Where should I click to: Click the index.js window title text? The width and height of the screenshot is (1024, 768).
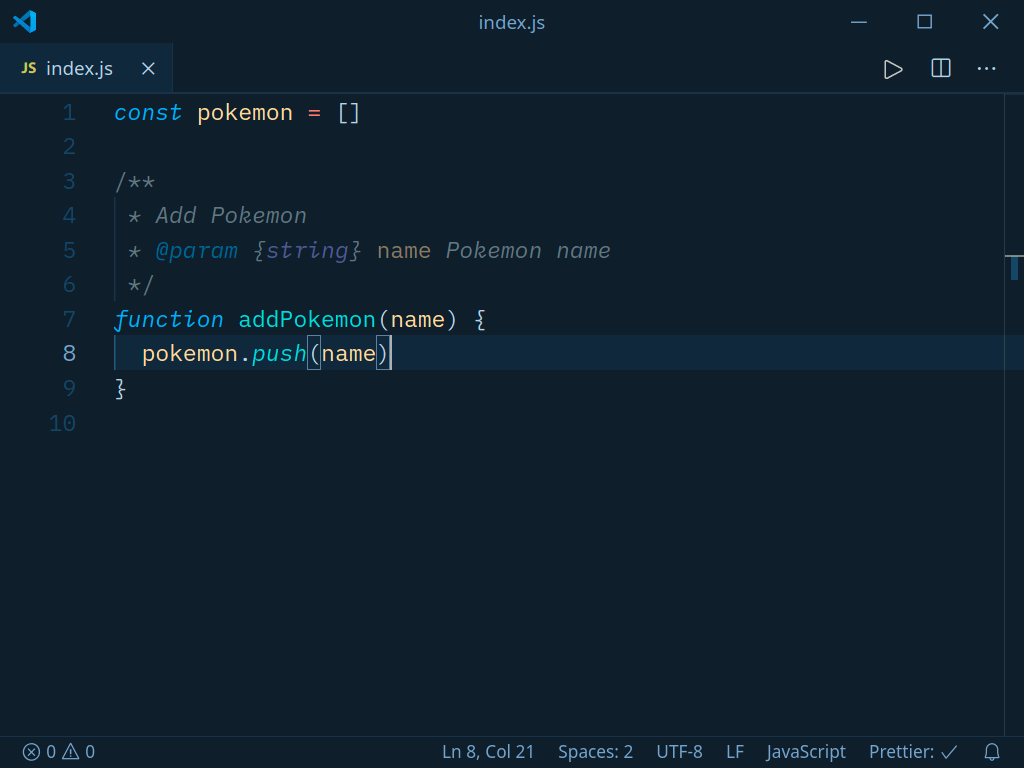point(511,22)
